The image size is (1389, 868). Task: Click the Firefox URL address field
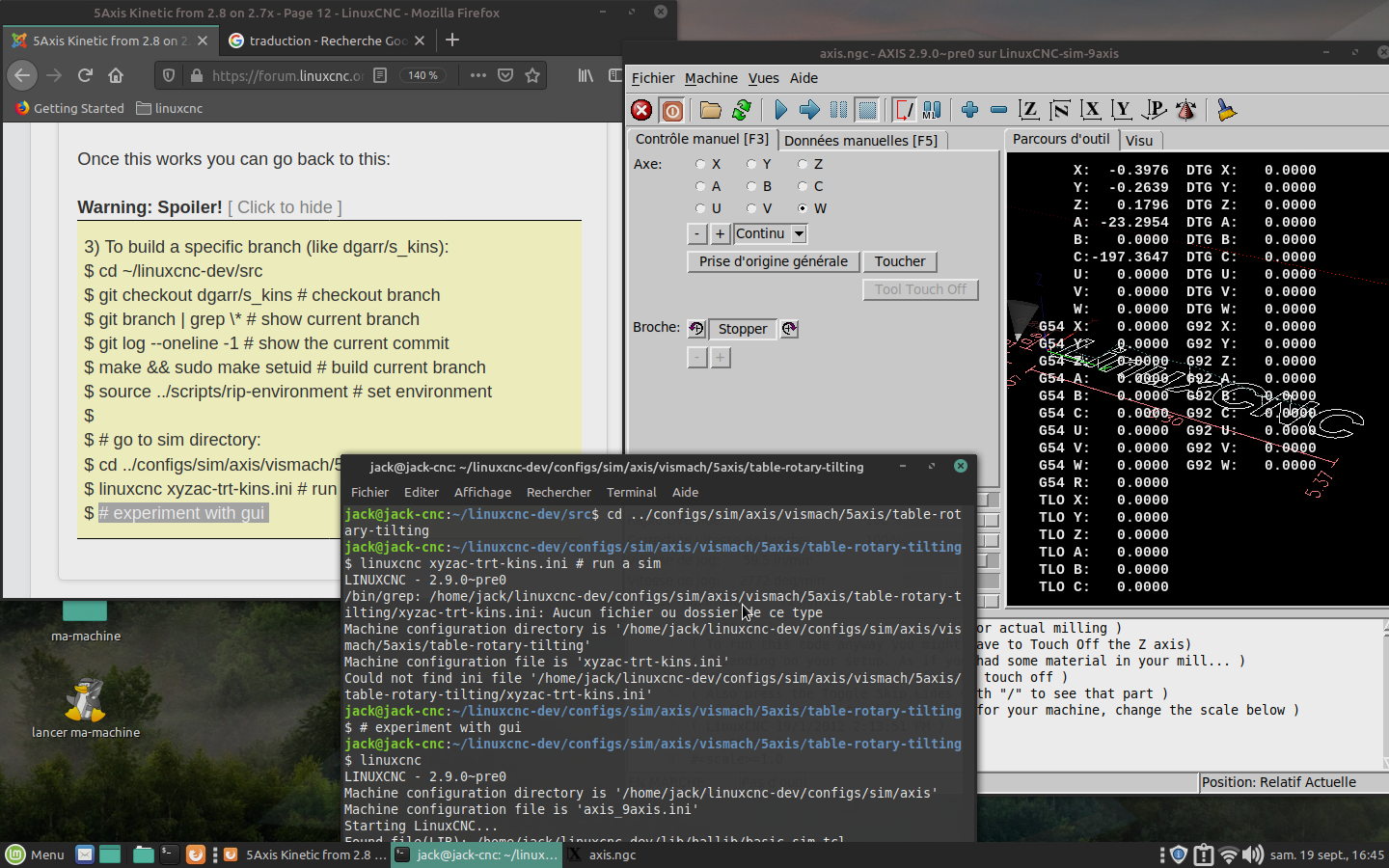287,75
